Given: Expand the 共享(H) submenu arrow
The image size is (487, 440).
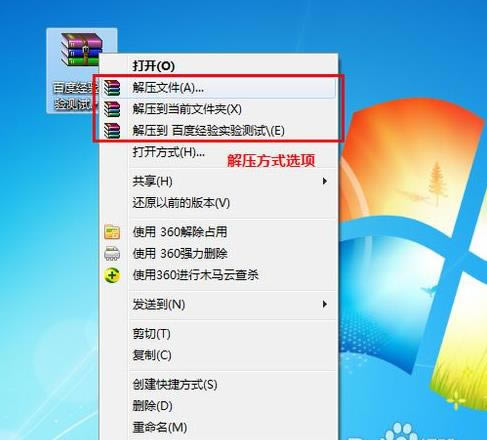Looking at the screenshot, I should [x=325, y=182].
